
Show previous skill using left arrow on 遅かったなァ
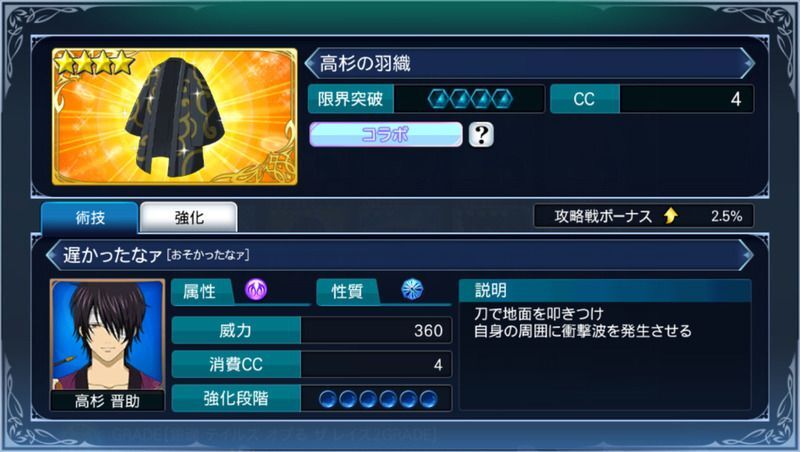click(53, 255)
